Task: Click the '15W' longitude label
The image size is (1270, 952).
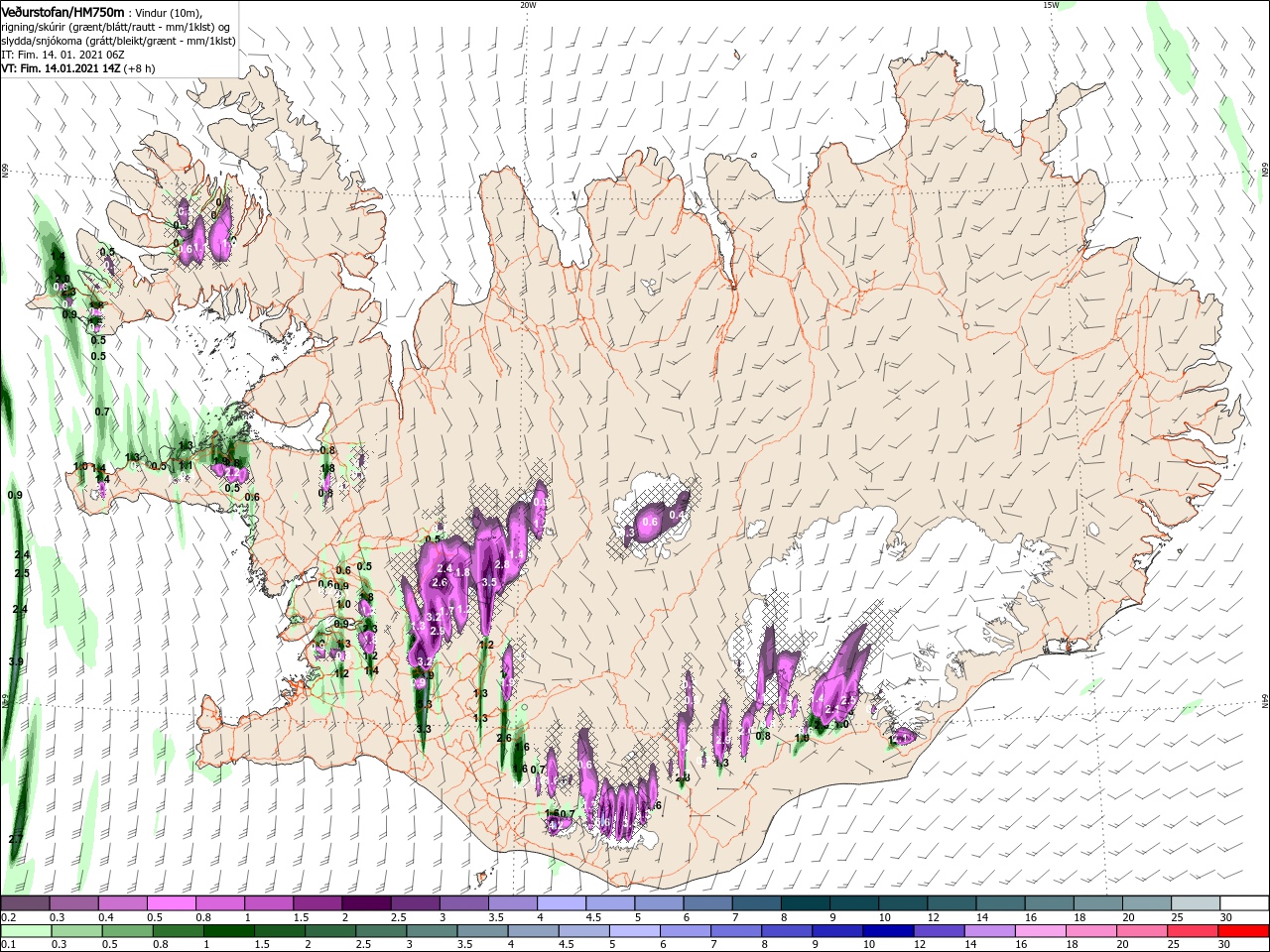Action: tap(1051, 5)
